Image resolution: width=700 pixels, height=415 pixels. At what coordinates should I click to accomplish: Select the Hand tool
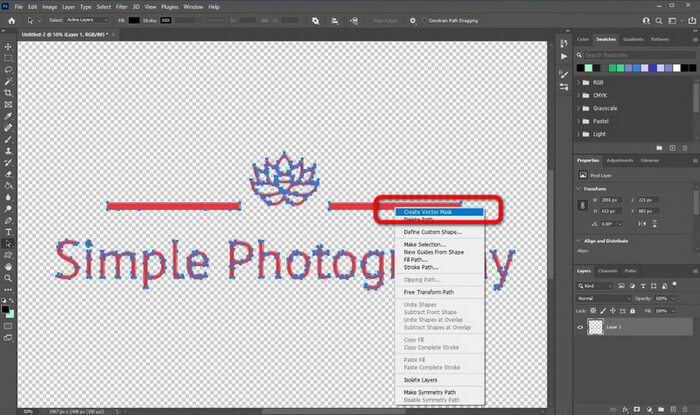tap(8, 267)
